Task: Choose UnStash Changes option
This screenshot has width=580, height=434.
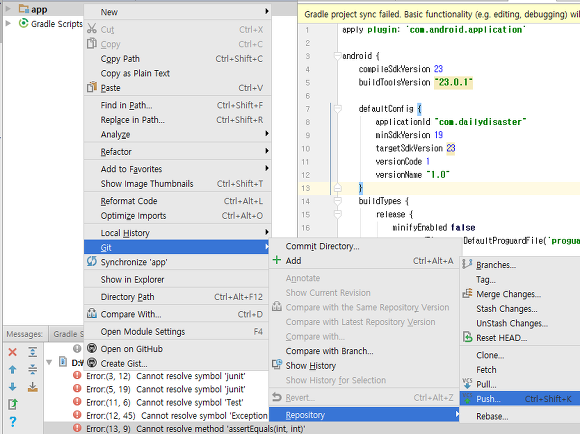Action: click(x=520, y=323)
